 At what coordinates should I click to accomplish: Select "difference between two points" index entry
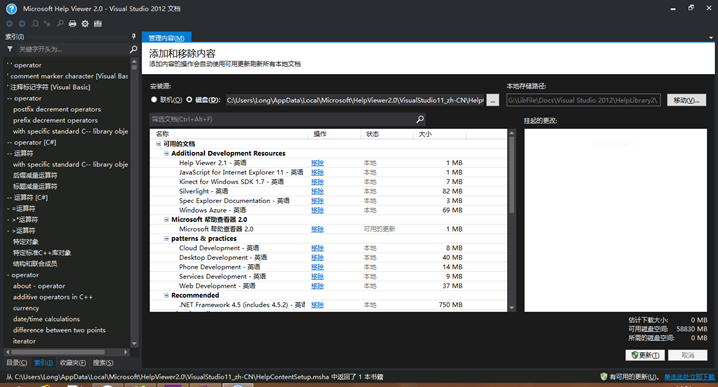click(x=59, y=330)
